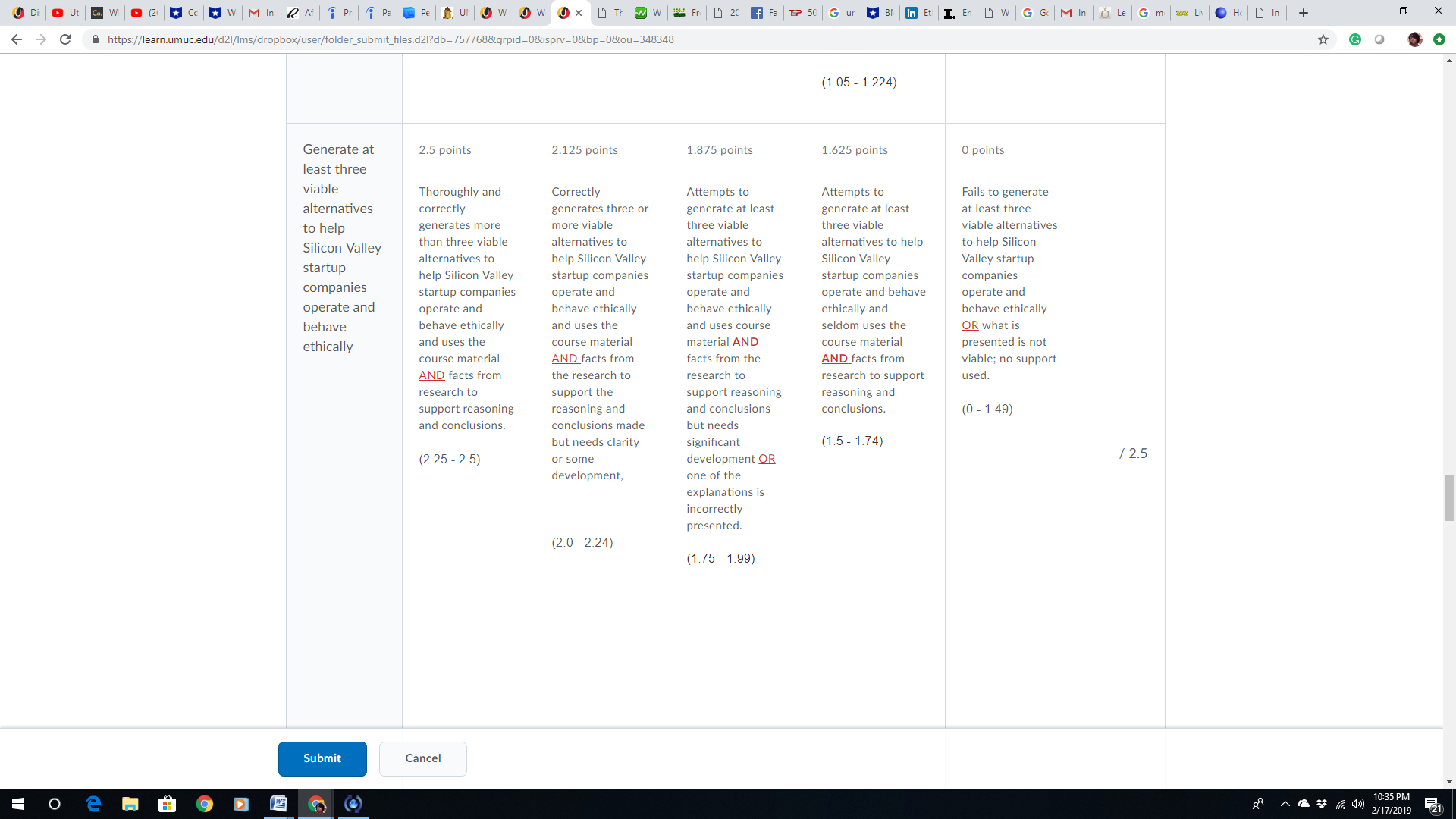
Task: Open Word from the taskbar
Action: coord(278,804)
